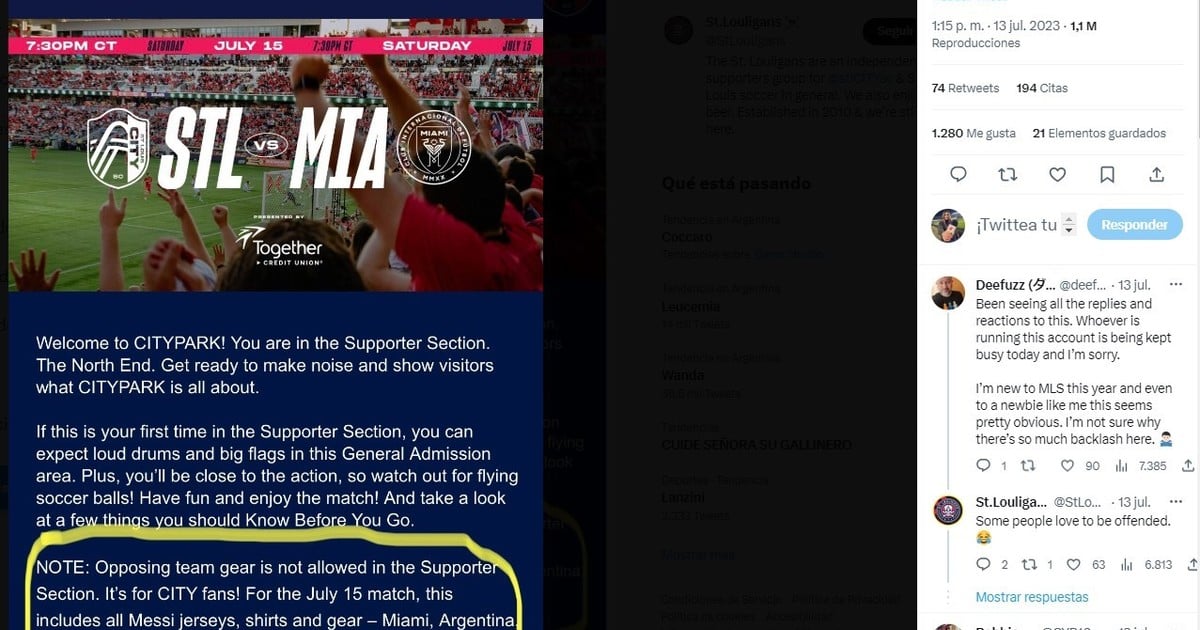Click the Responder button
Screen dimensions: 1200x630
coord(1134,225)
